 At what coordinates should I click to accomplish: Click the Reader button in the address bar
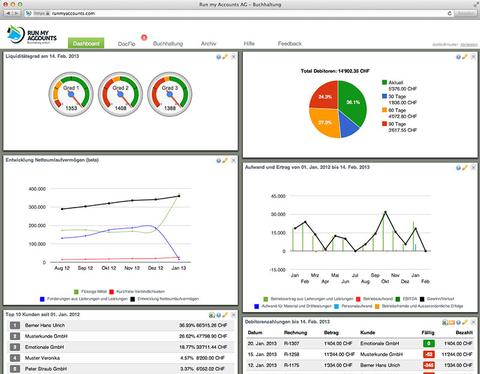465,13
